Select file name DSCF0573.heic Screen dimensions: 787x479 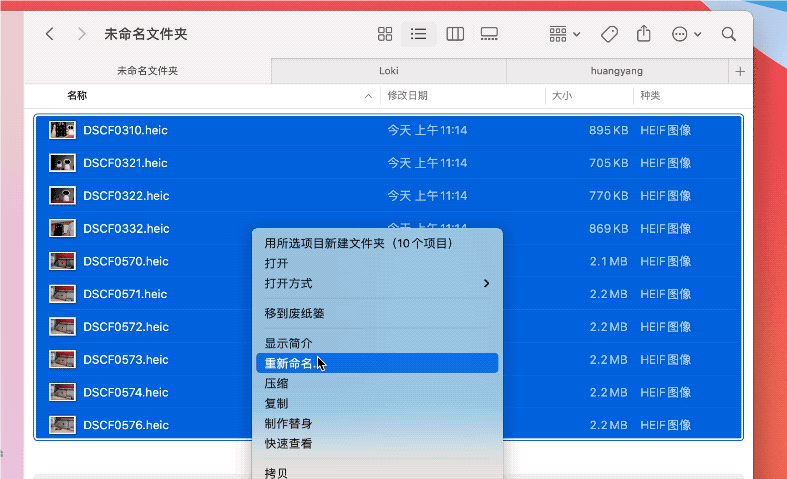click(126, 360)
